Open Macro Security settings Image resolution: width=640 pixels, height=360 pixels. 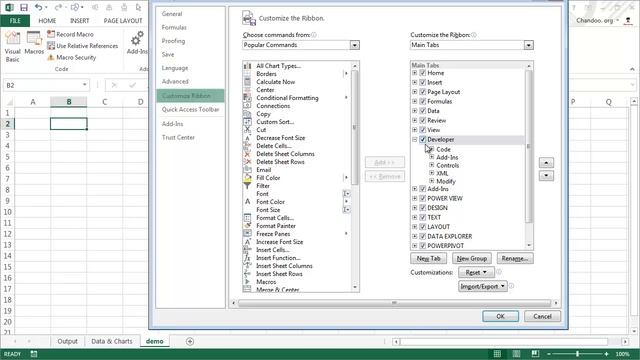pyautogui.click(x=71, y=58)
